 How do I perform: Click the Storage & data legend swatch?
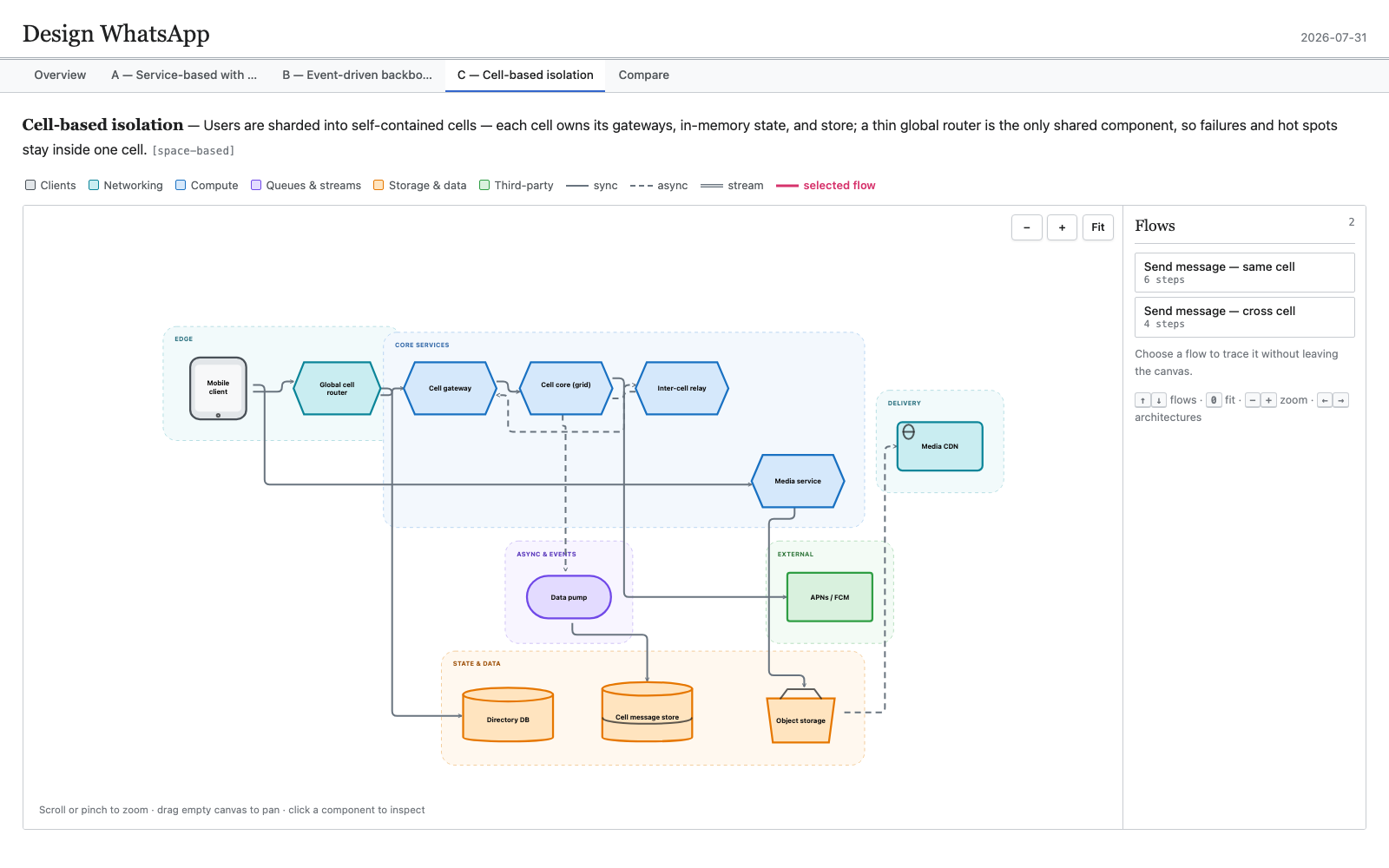coord(379,185)
